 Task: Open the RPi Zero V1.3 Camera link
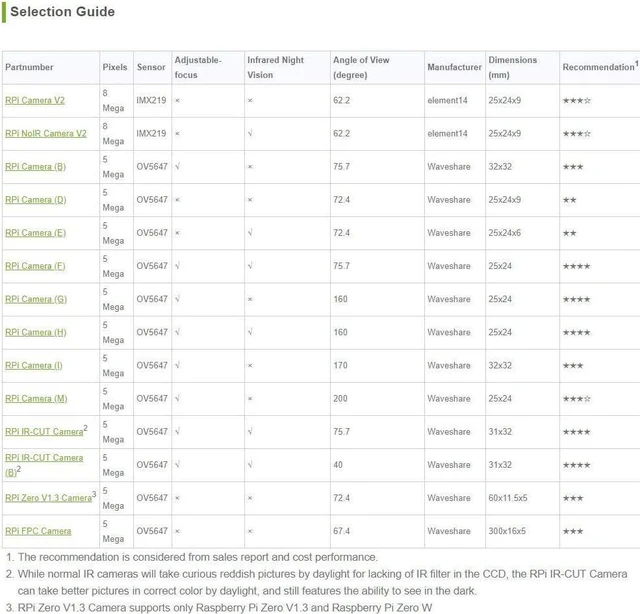click(48, 498)
